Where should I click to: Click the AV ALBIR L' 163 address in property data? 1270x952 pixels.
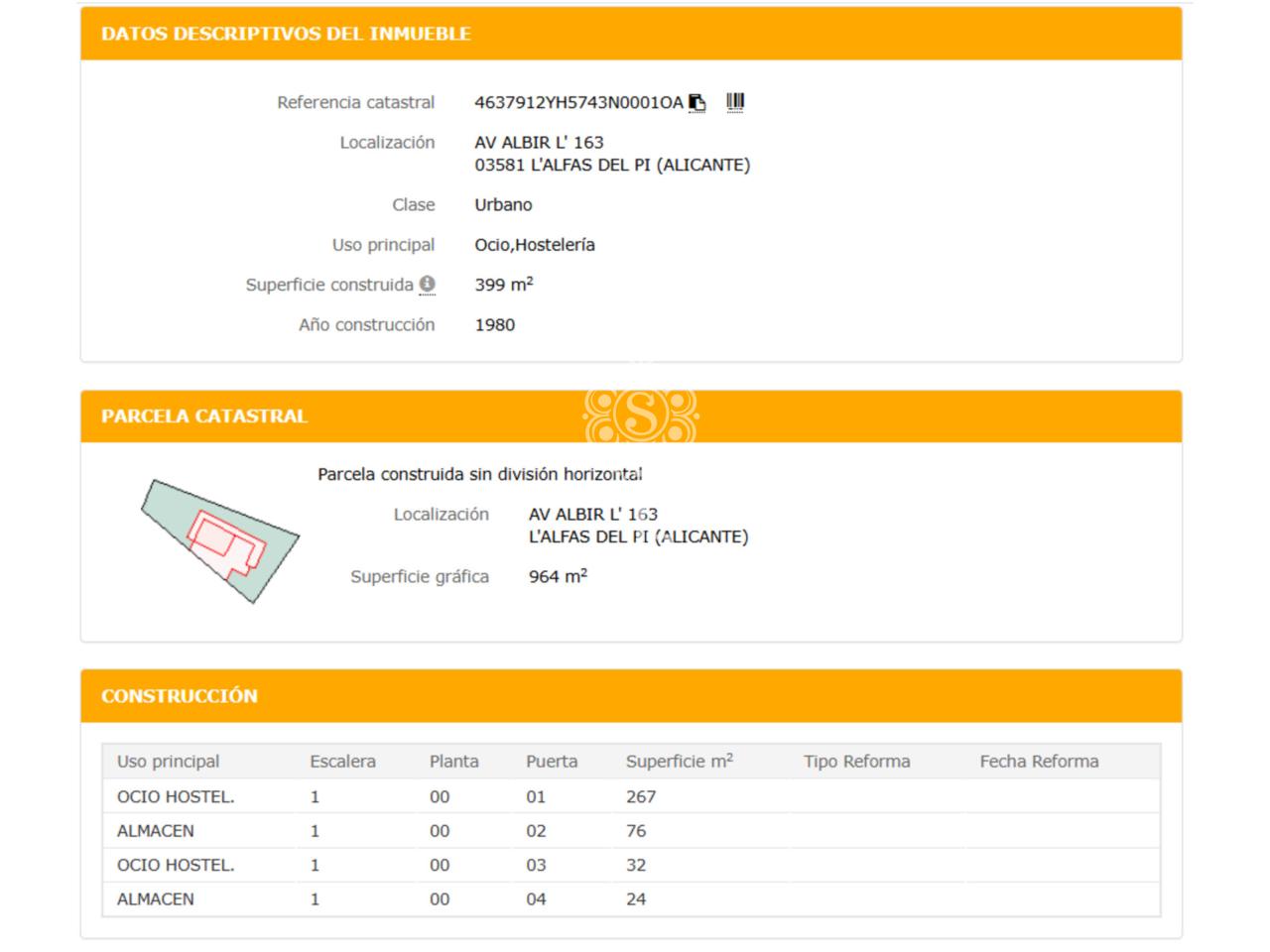tap(539, 143)
